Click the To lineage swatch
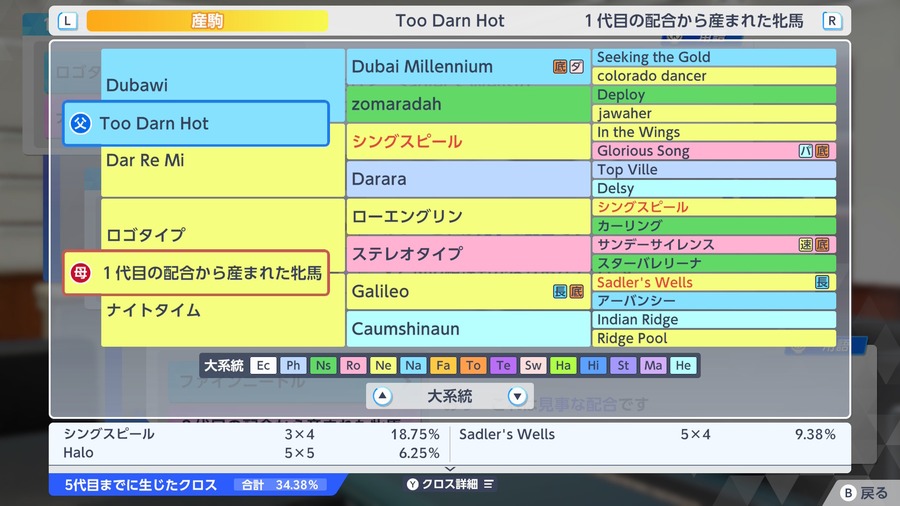Screen dimensions: 900x506 [473, 365]
